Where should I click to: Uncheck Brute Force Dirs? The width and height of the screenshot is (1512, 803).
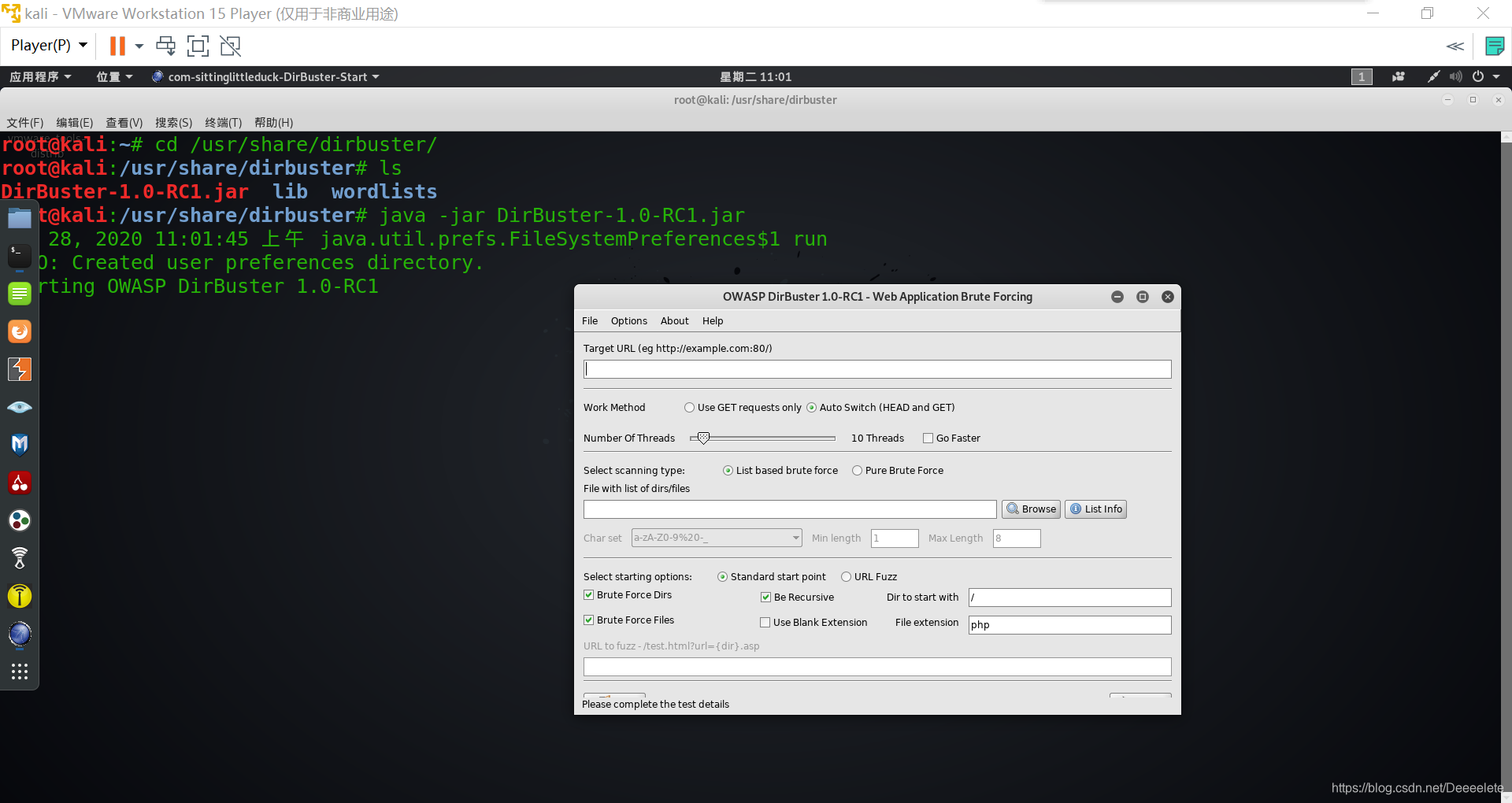coord(588,594)
